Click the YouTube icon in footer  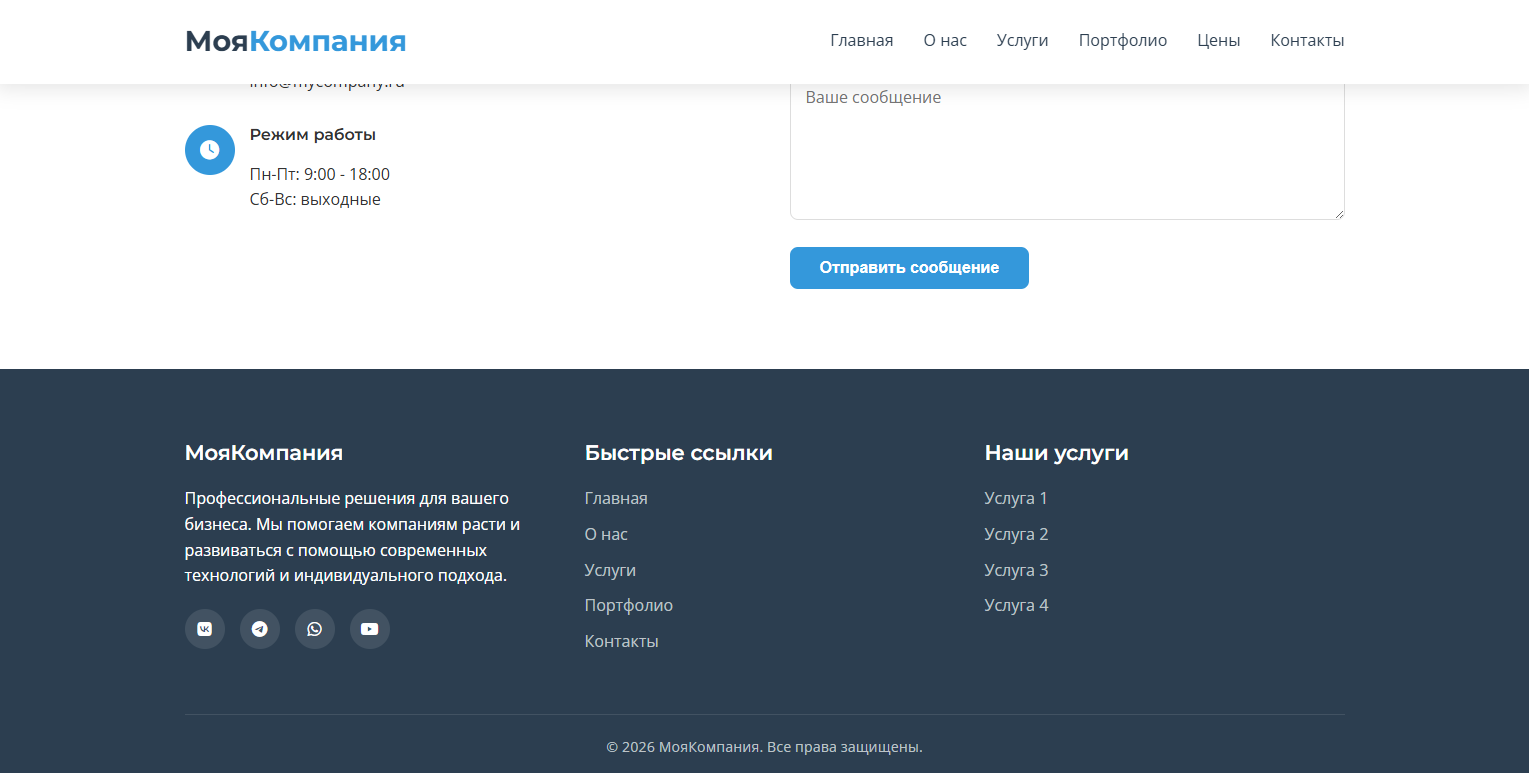click(370, 629)
